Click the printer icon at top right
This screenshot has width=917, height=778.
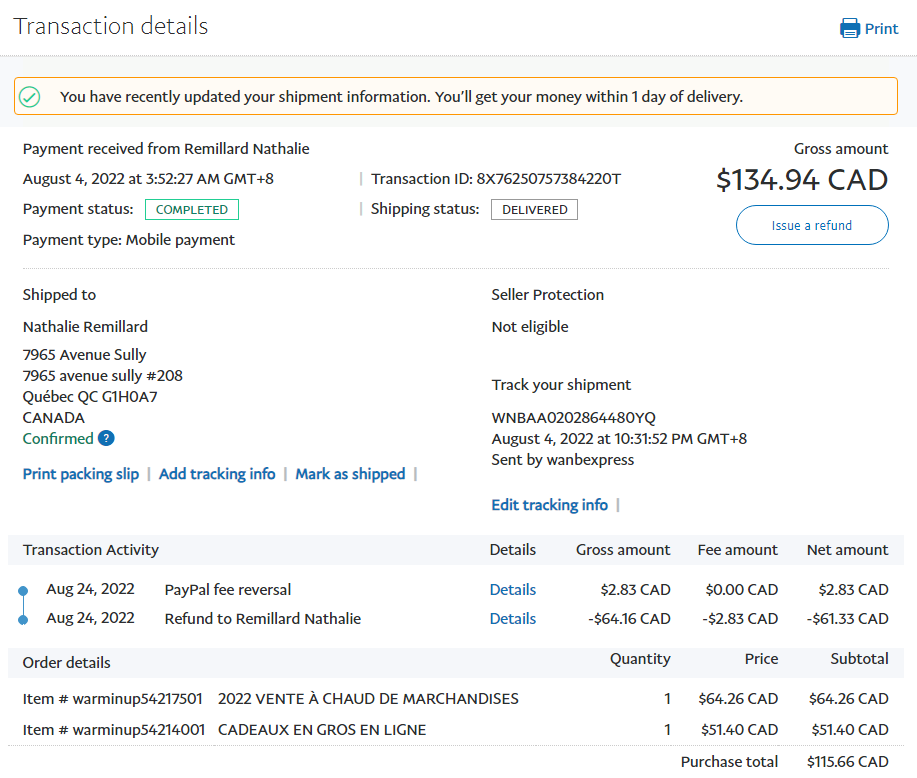[850, 28]
